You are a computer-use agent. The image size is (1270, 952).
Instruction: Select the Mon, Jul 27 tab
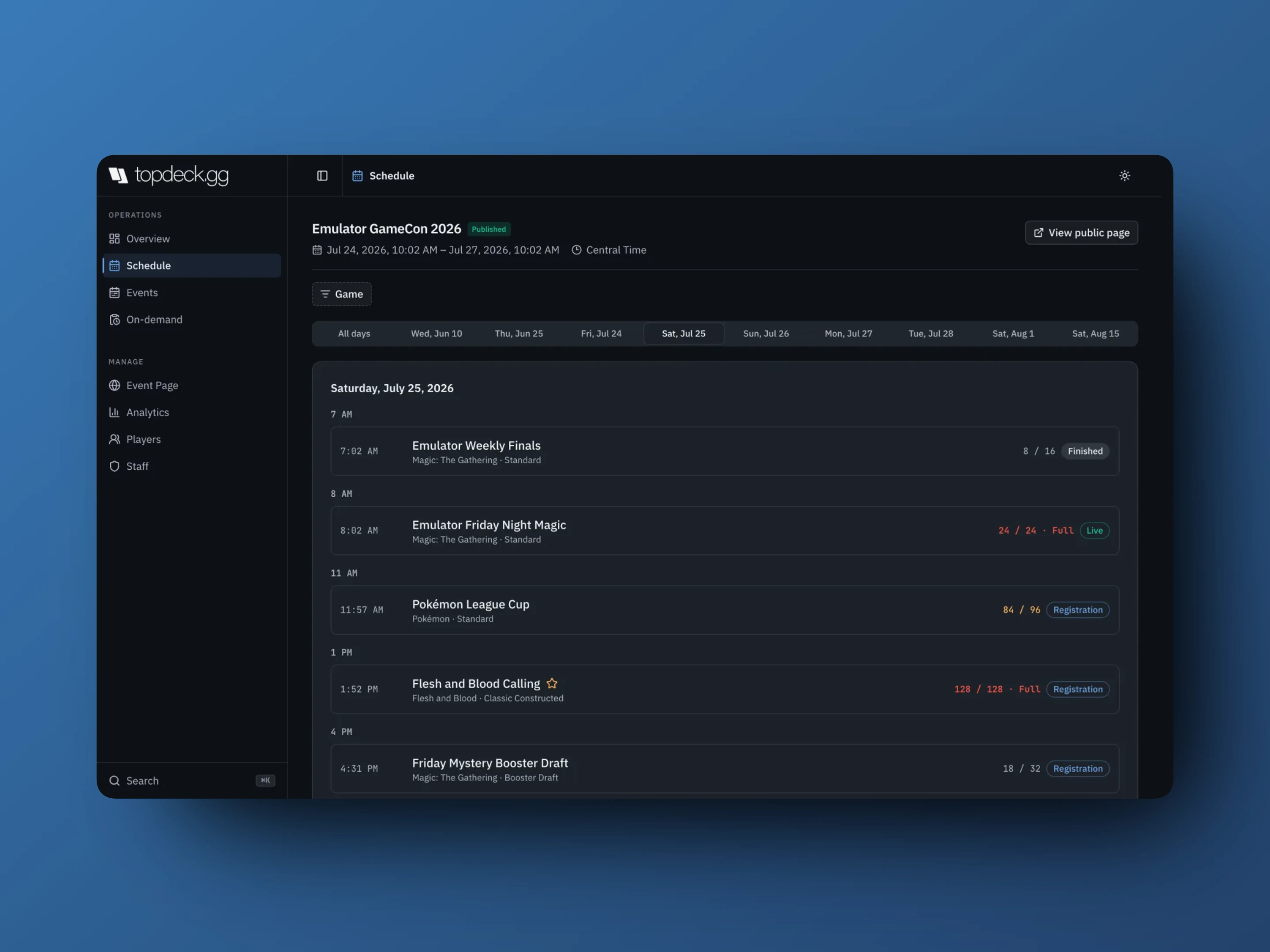pos(848,333)
